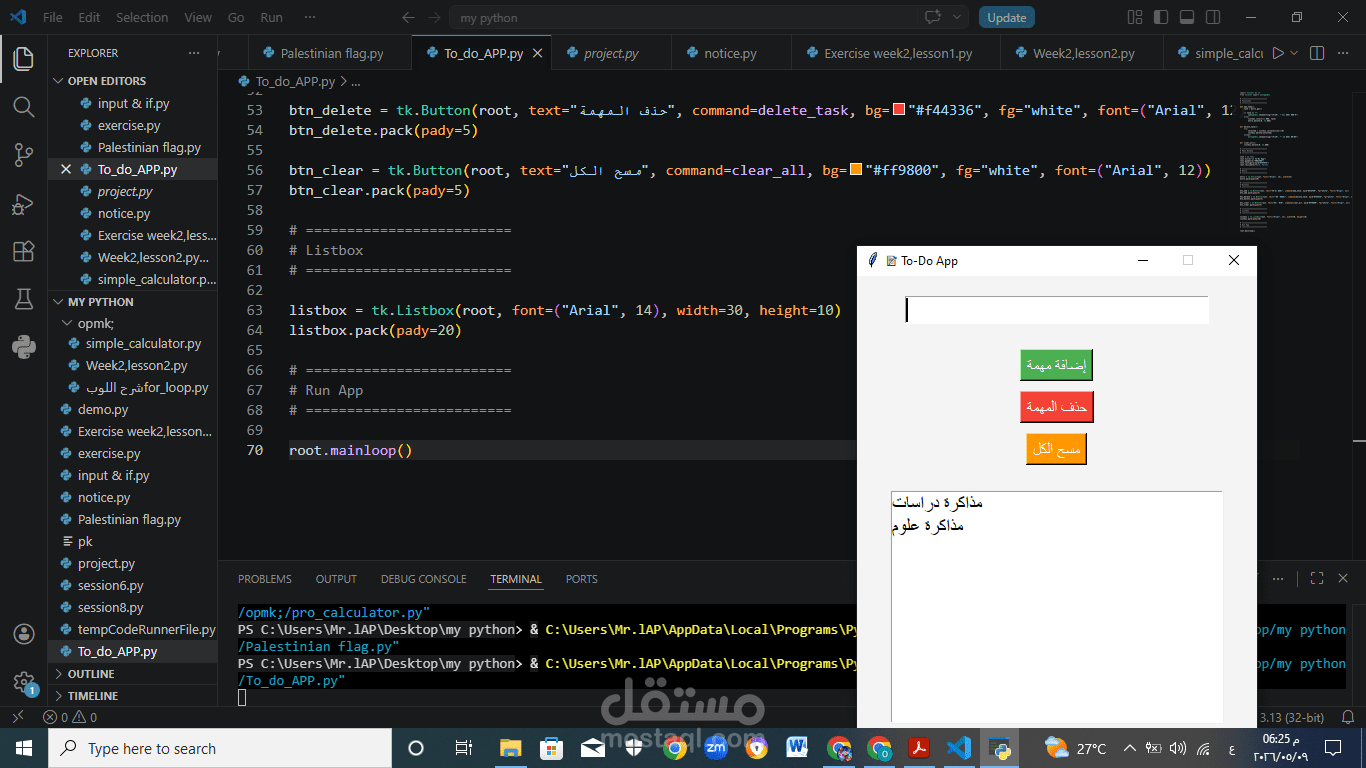Go back with the title bar left arrow

pyautogui.click(x=408, y=18)
